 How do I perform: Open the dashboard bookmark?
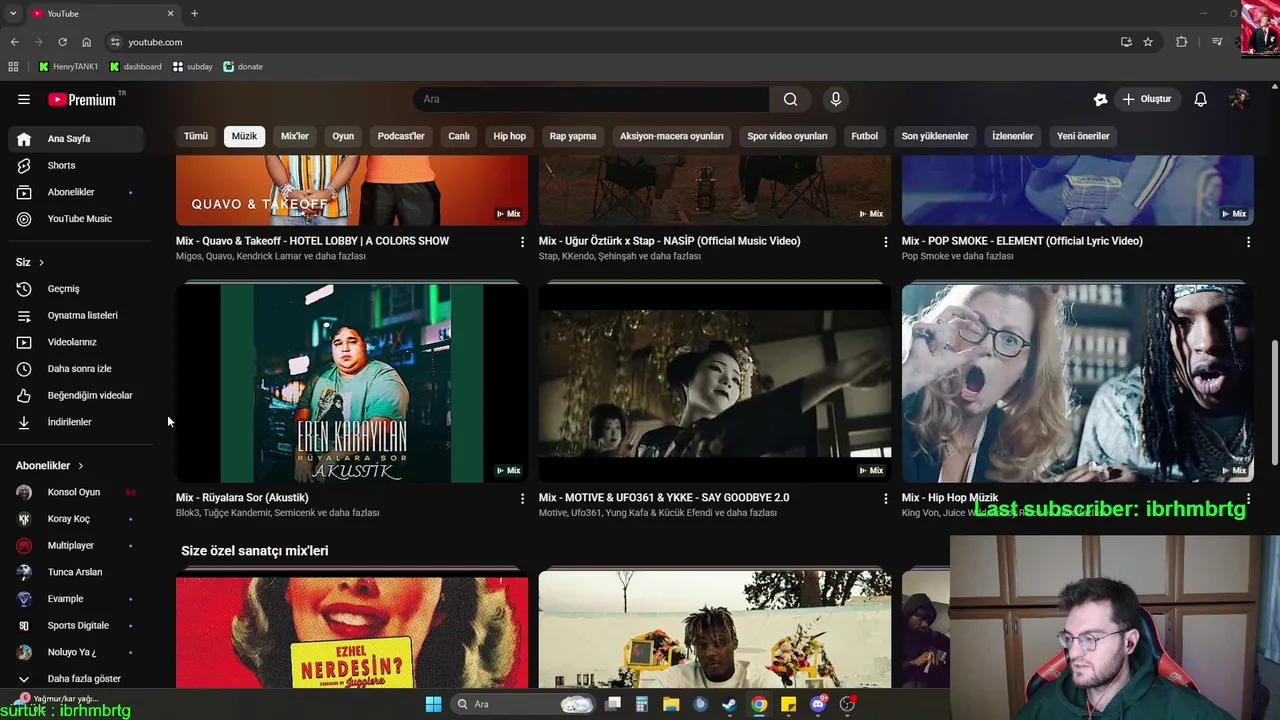click(136, 67)
